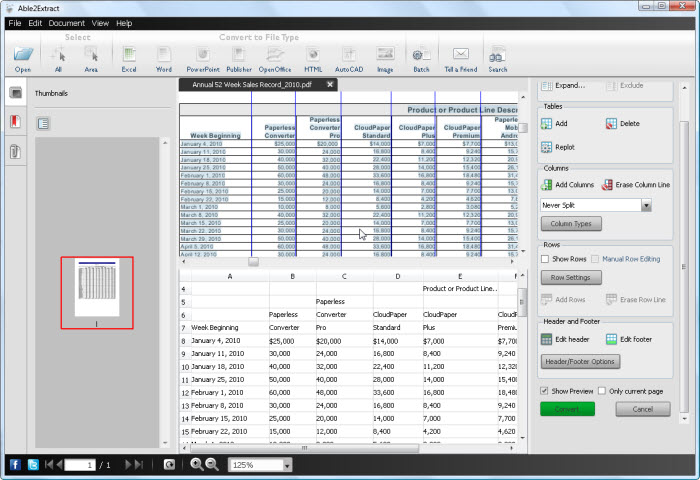Select All content tool

click(58, 55)
